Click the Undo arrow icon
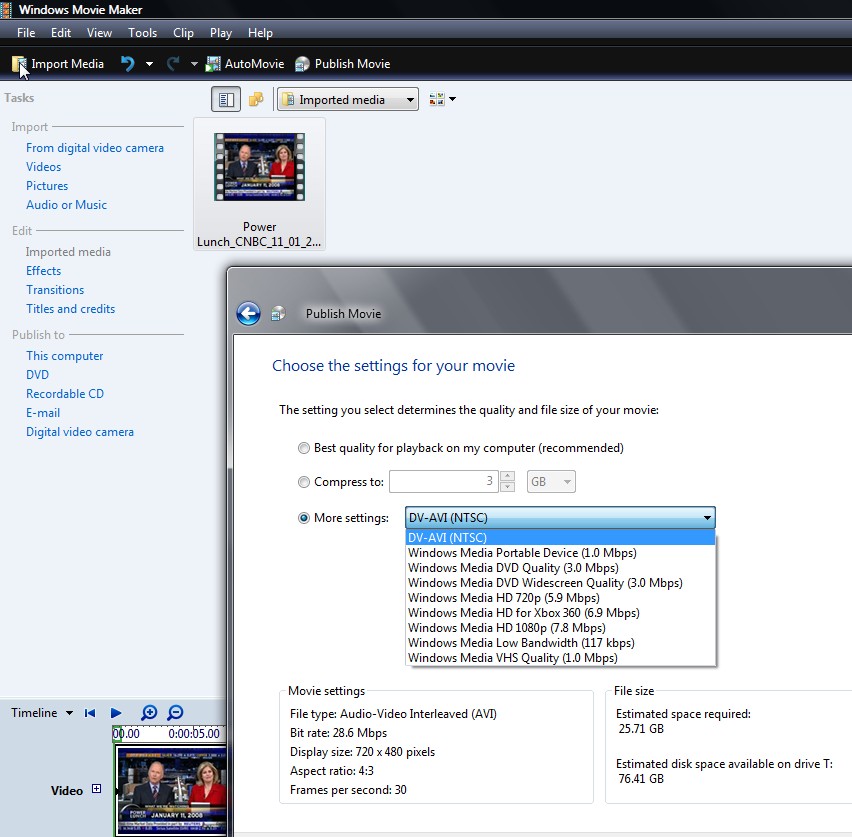The height and width of the screenshot is (837, 852). (x=128, y=64)
